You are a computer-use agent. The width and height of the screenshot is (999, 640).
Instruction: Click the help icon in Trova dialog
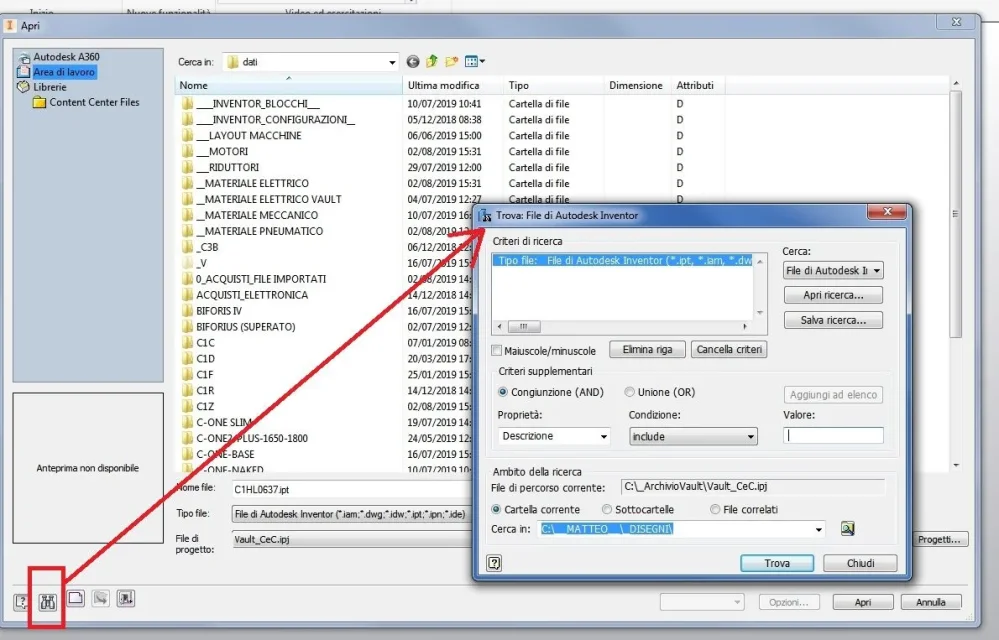tap(494, 563)
